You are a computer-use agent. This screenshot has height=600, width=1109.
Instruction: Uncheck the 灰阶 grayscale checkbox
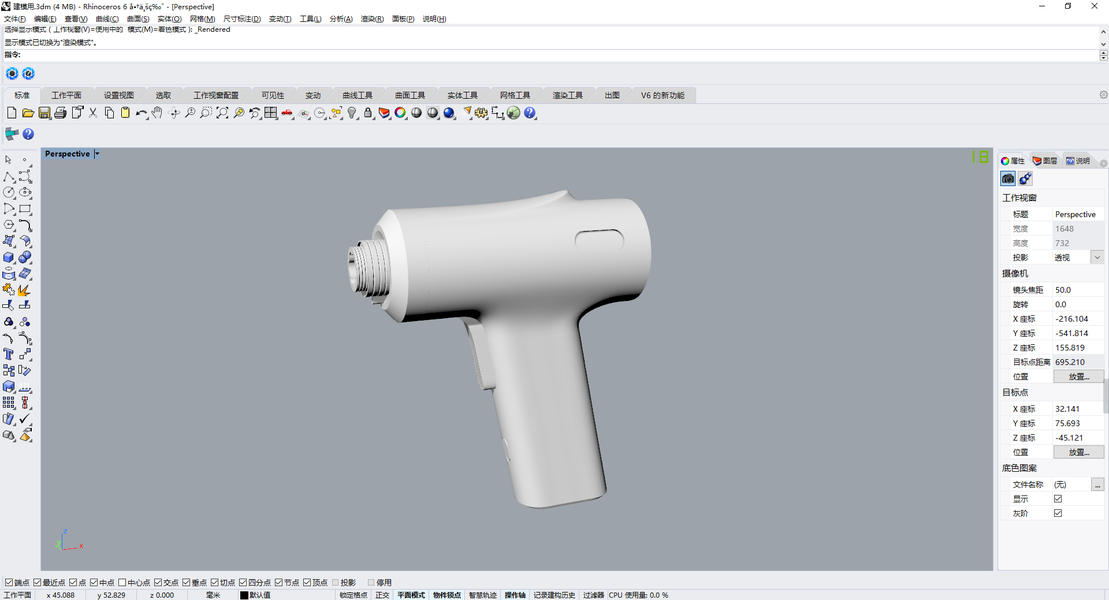pos(1058,513)
